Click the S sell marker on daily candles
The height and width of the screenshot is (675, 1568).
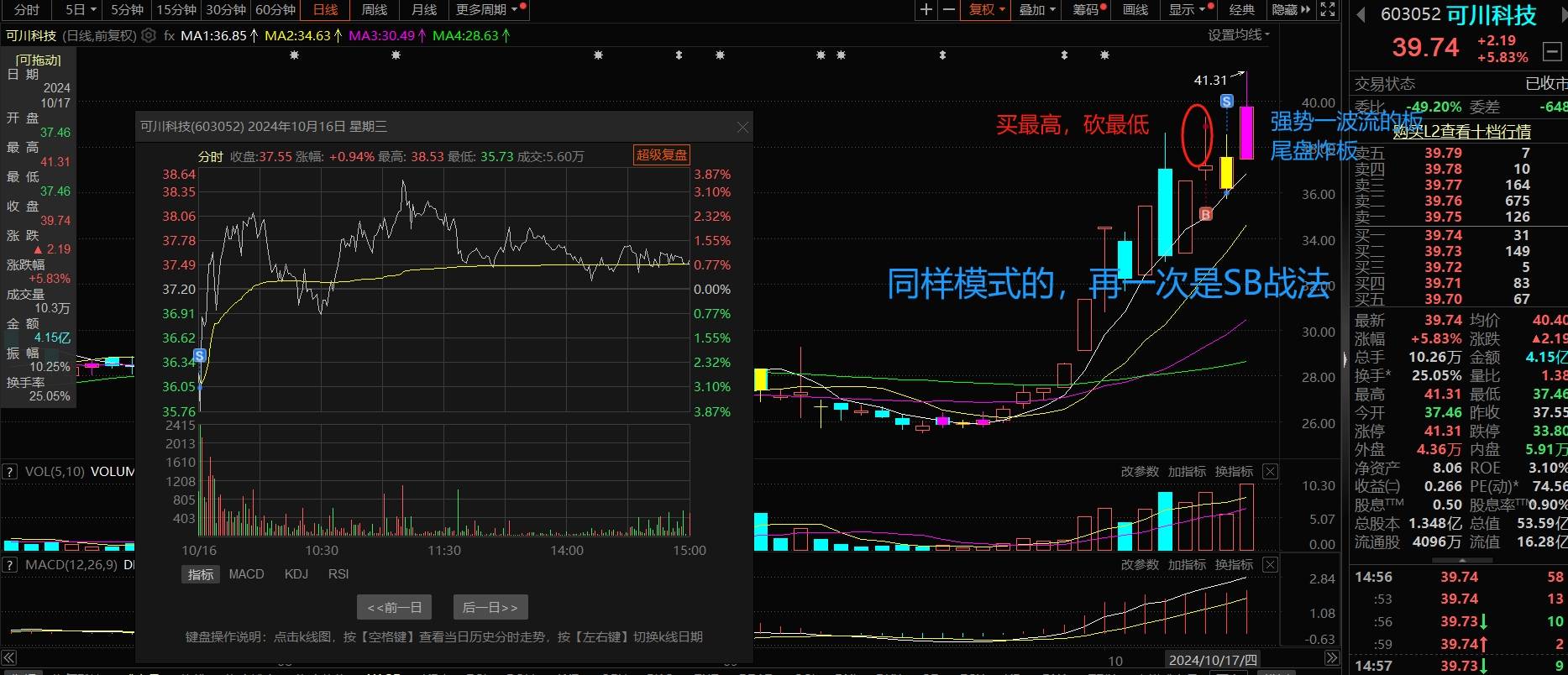(x=1226, y=102)
